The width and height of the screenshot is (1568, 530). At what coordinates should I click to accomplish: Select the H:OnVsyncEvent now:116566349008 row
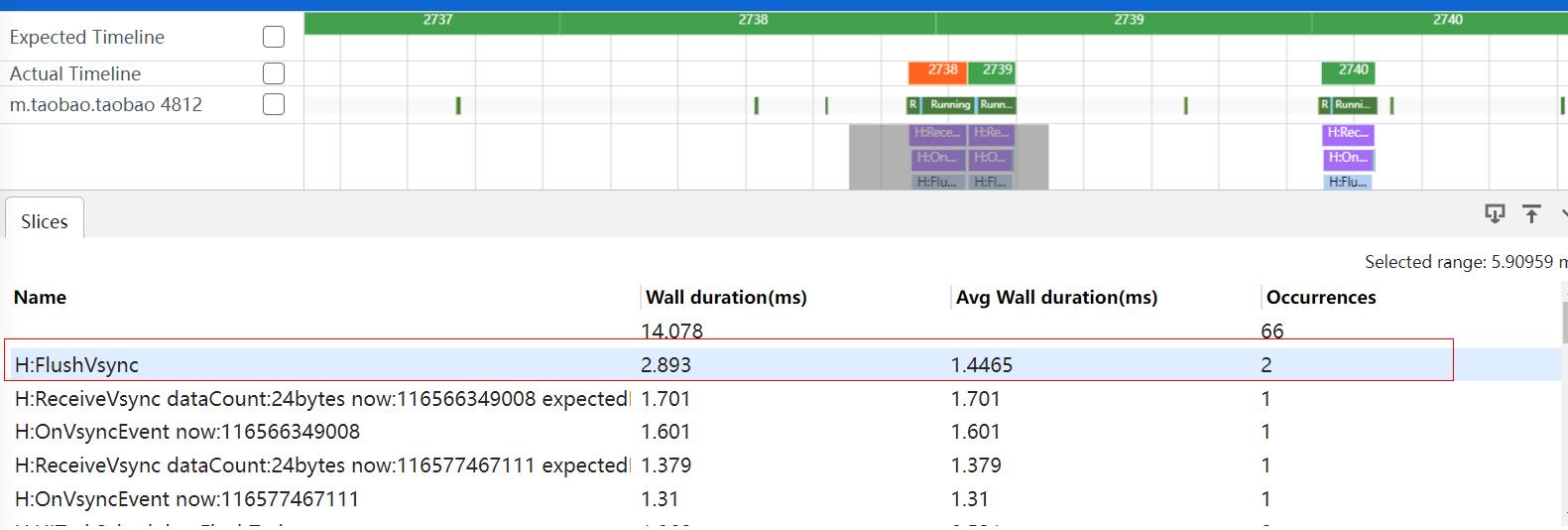tap(187, 432)
